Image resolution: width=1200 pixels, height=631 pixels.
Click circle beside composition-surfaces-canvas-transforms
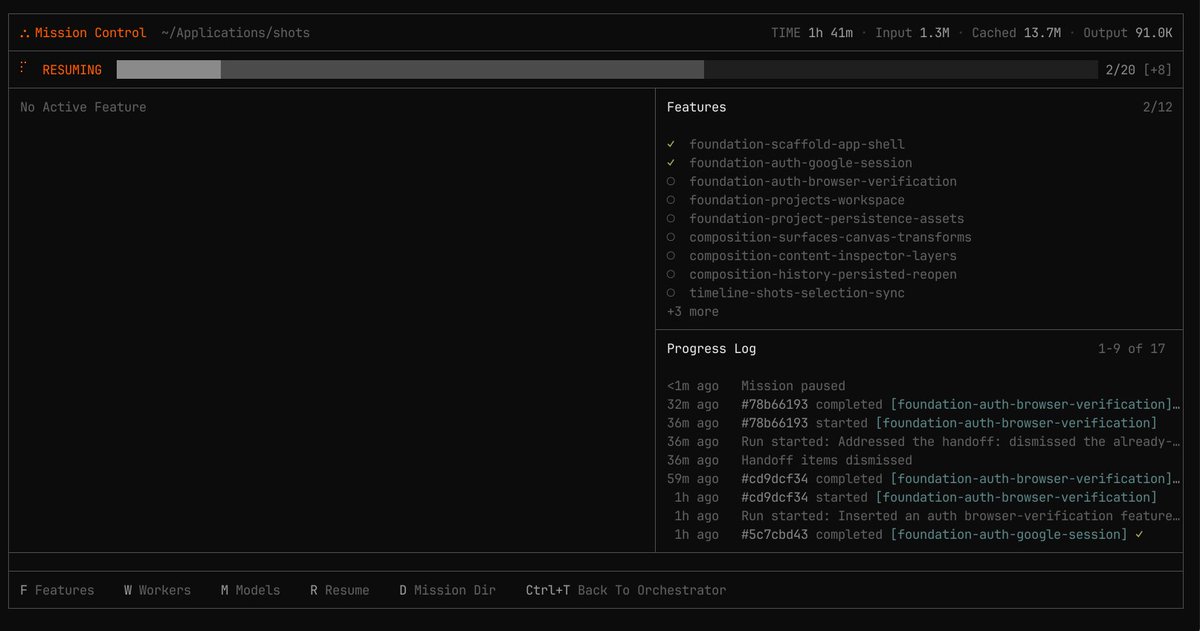coord(671,237)
